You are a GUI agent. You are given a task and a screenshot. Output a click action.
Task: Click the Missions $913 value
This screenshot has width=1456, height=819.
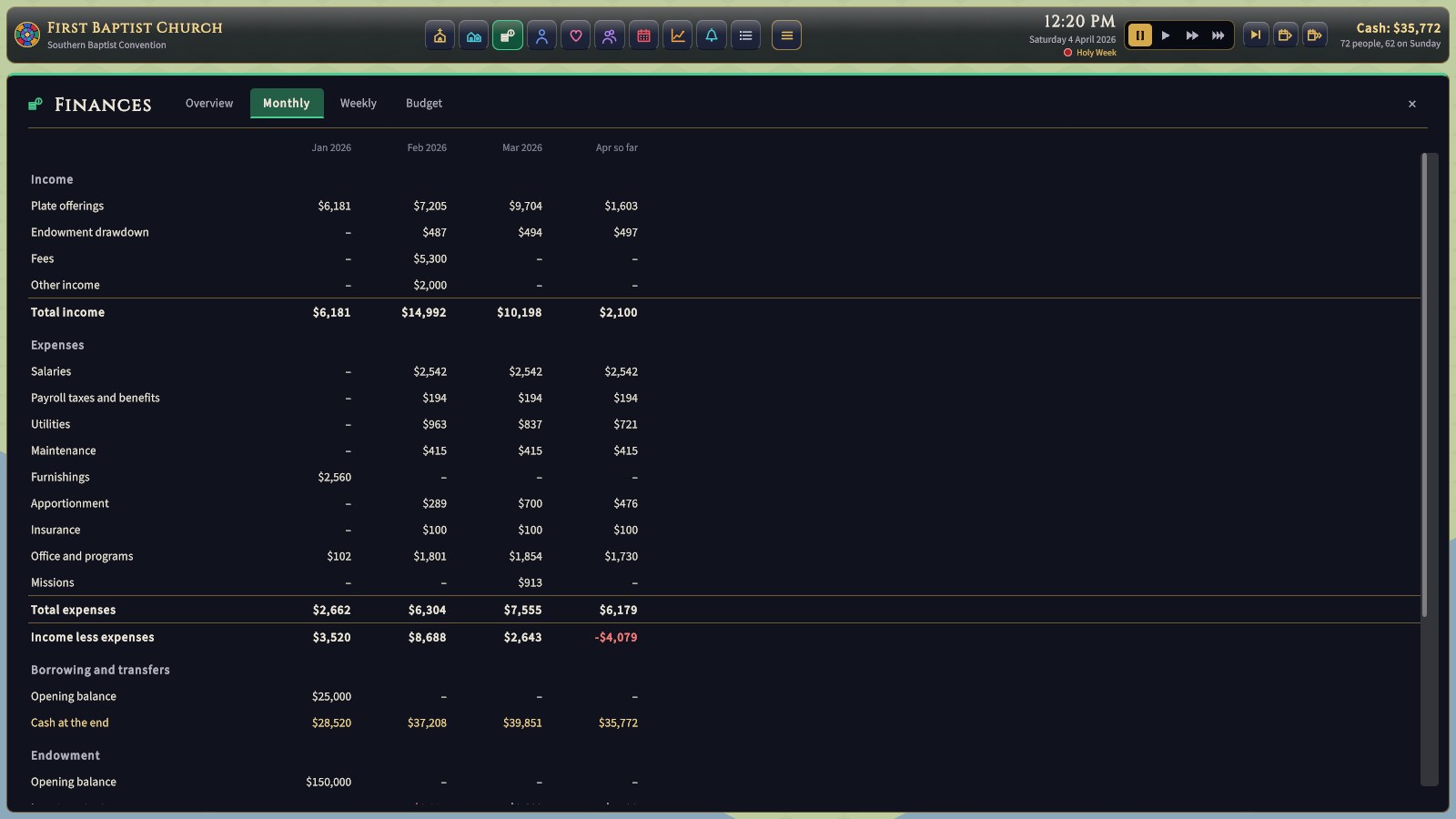click(x=530, y=582)
